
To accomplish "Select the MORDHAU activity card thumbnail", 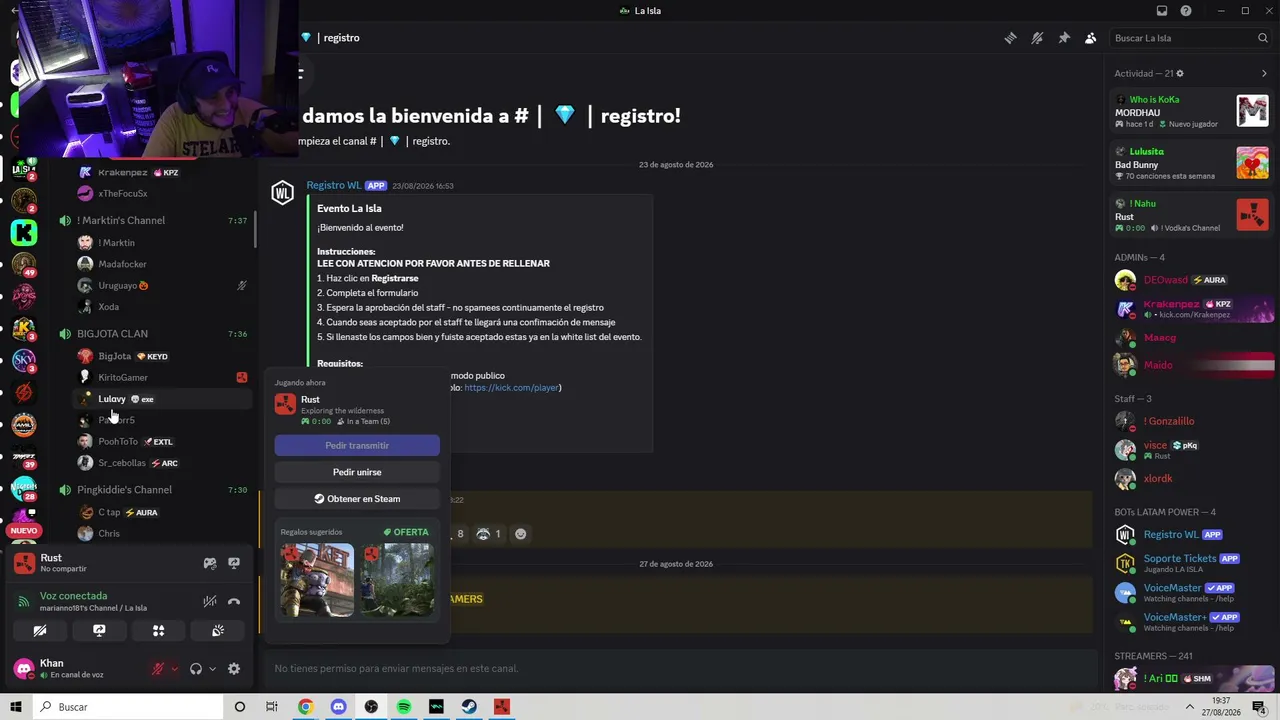I will (x=1252, y=111).
